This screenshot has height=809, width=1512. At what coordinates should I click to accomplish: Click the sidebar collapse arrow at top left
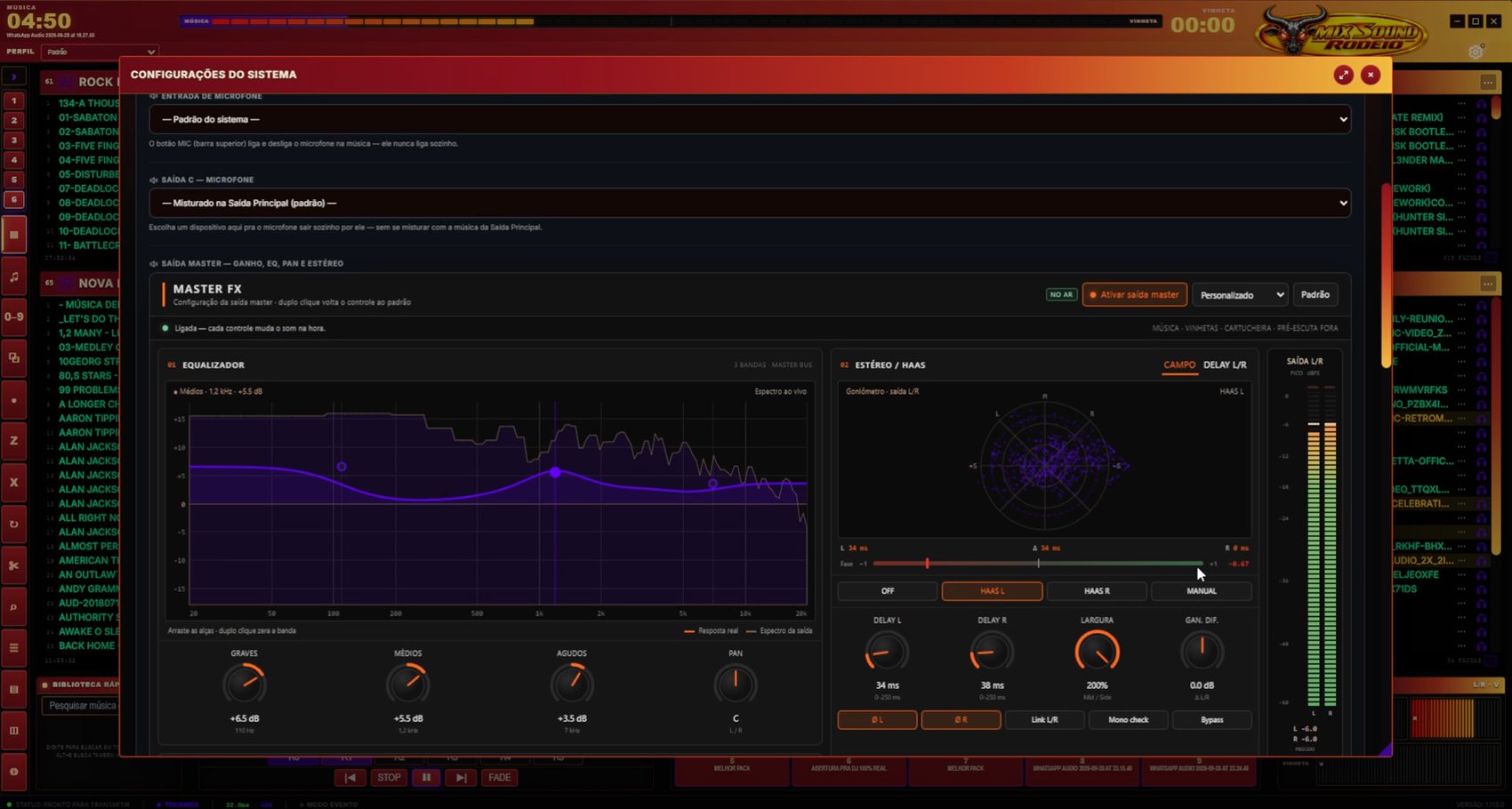(x=13, y=77)
